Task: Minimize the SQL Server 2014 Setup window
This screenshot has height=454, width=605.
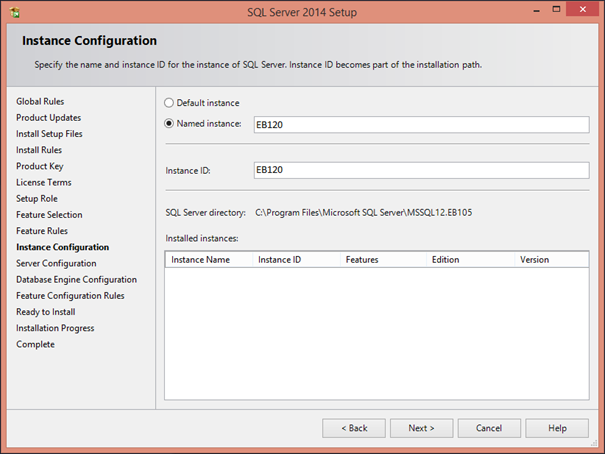Action: tap(536, 10)
